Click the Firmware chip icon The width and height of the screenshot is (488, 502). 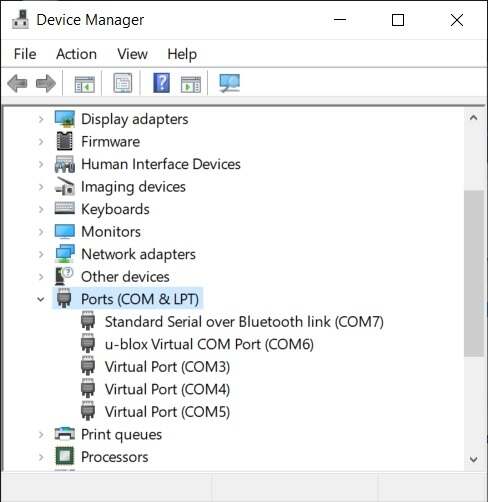[x=64, y=141]
